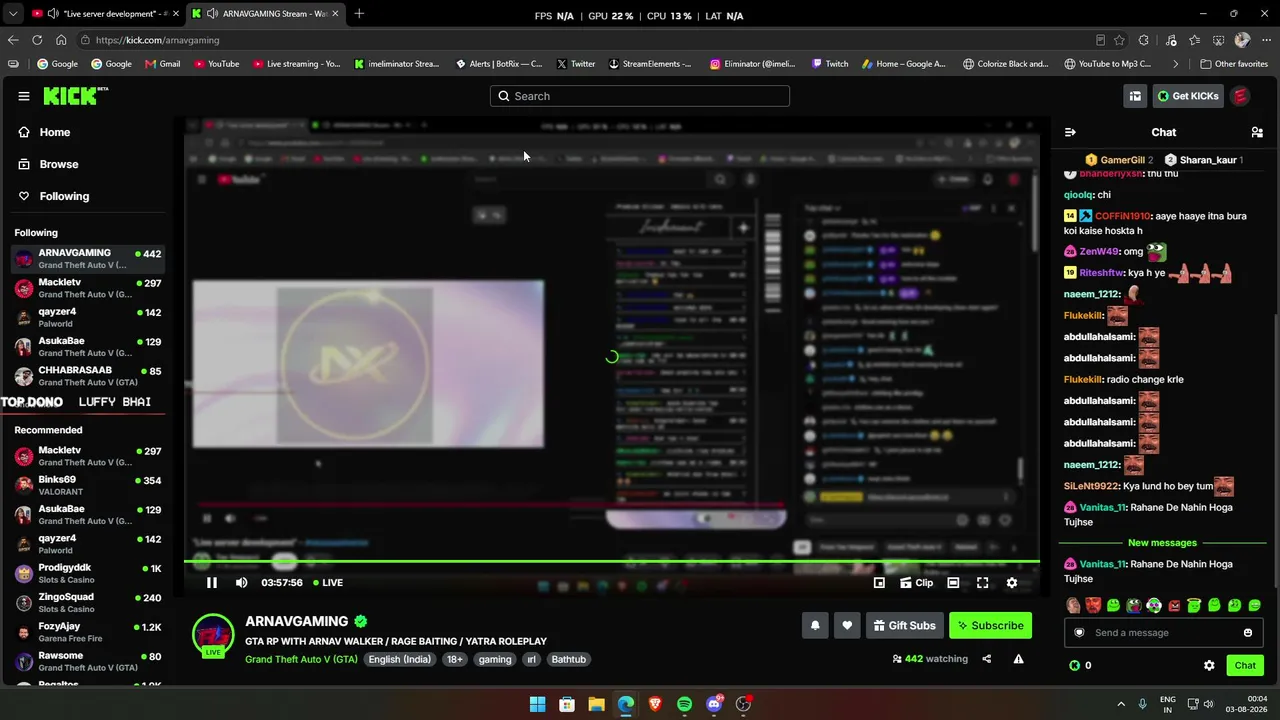Subscribe to ARNAVGAMING channel
1280x720 pixels.
990,626
